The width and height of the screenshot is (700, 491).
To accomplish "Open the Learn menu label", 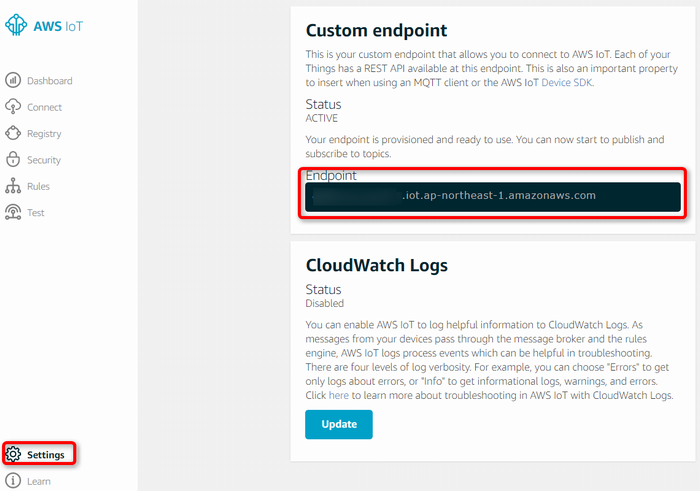I will (39, 482).
